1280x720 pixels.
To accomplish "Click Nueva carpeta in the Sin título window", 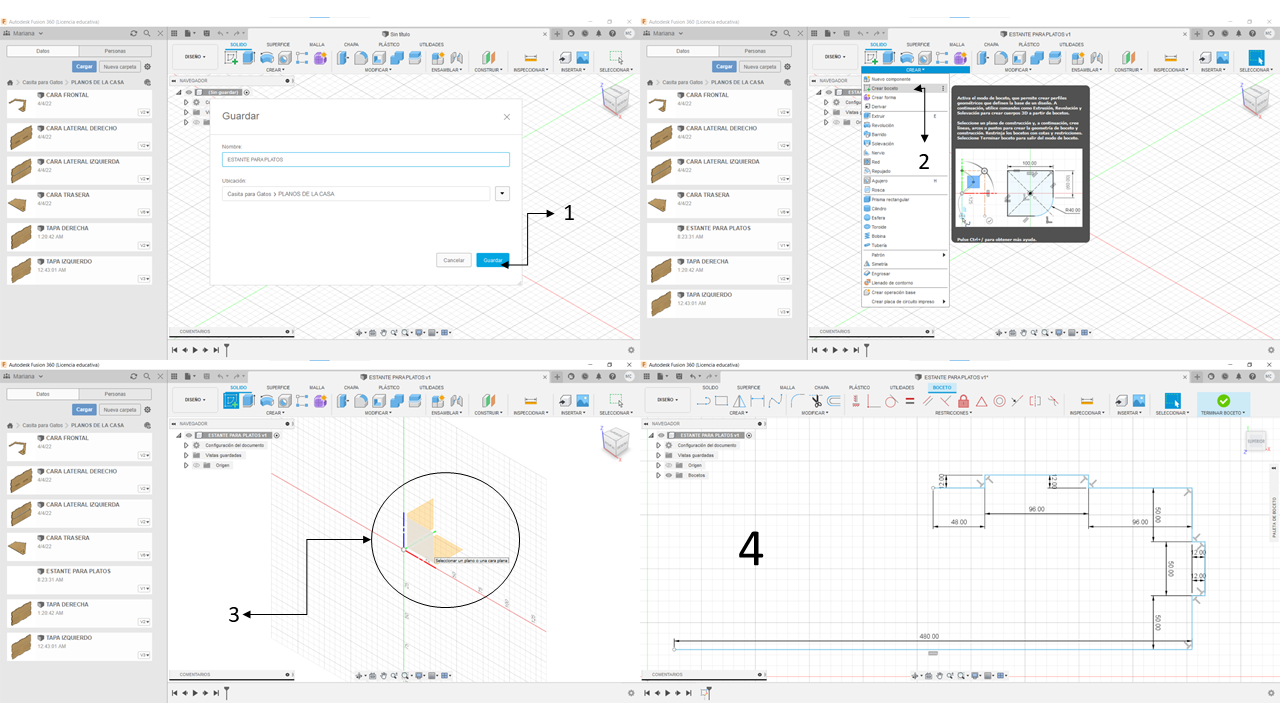I will tap(120, 67).
